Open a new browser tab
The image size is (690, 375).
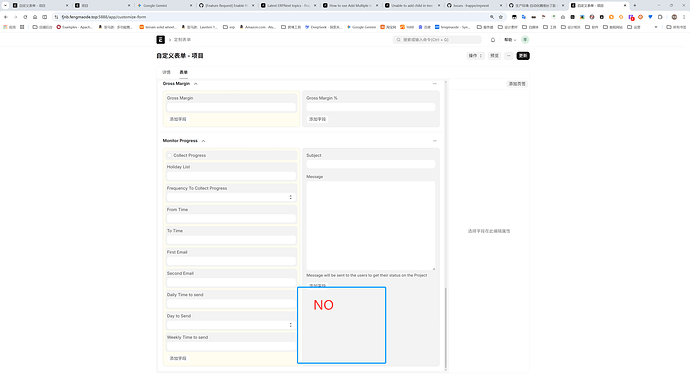(x=635, y=5)
